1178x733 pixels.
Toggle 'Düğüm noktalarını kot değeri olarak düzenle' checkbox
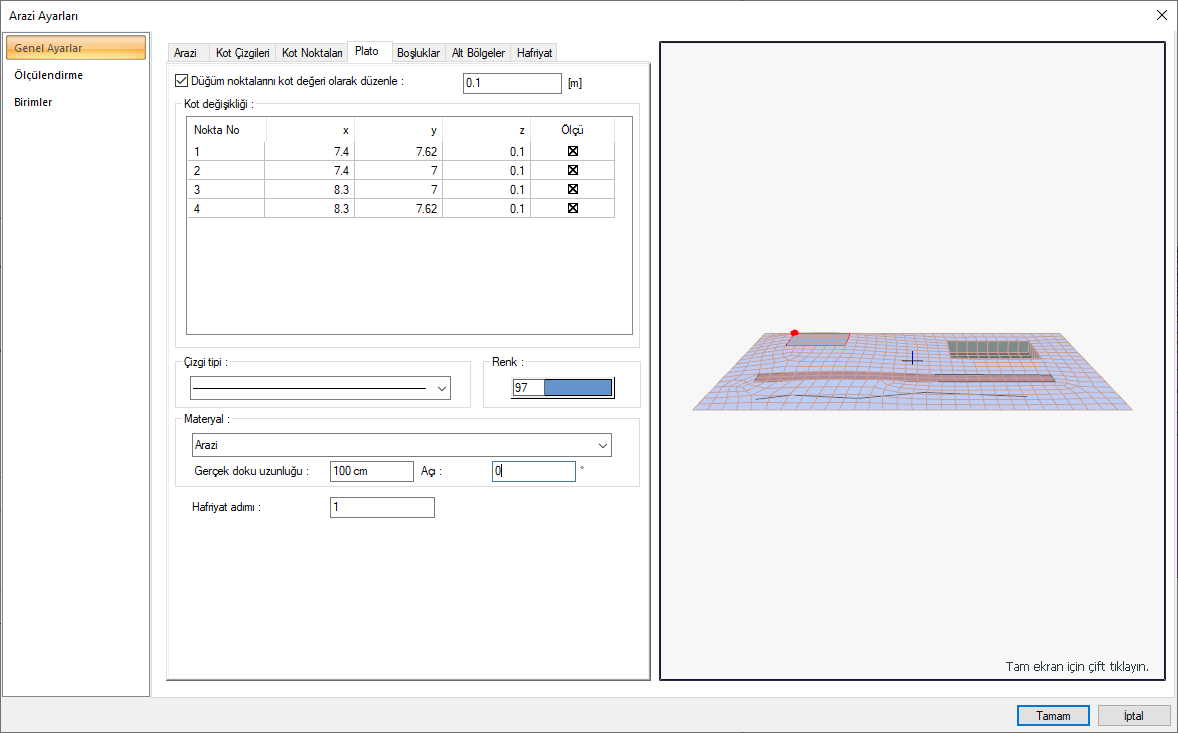(181, 82)
